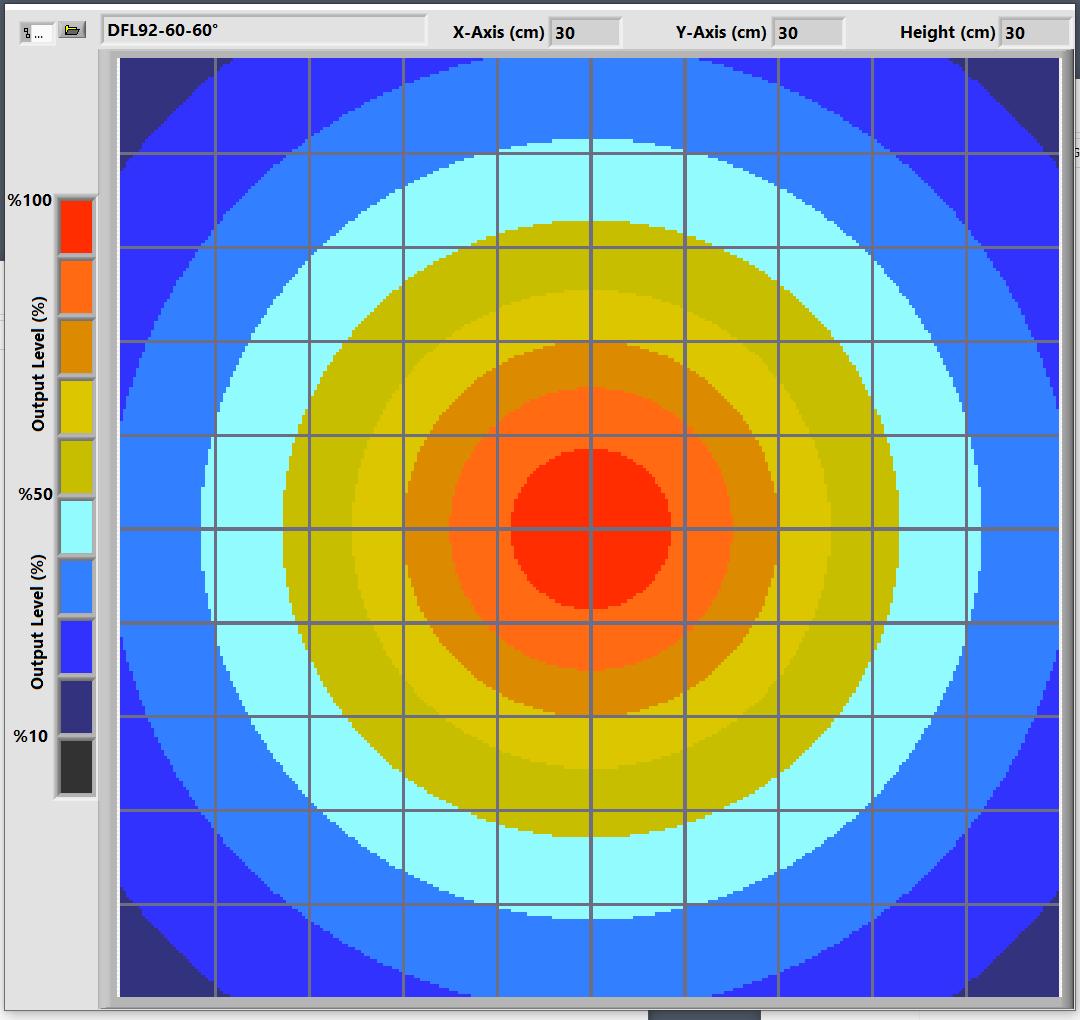Click the Y-Axis (cm) label
The image size is (1080, 1020).
721,32
